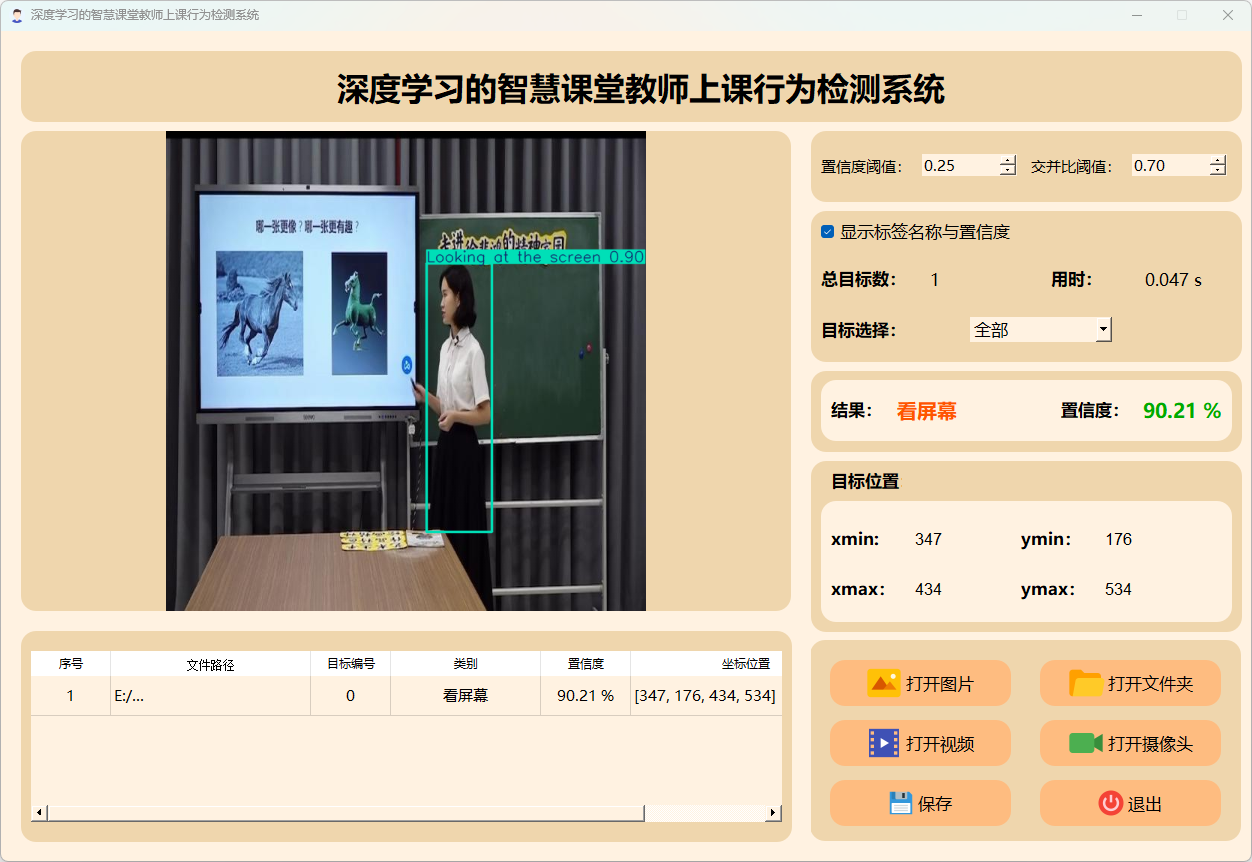Click the 置信度阈值 value field
This screenshot has width=1252, height=862.
pos(958,166)
